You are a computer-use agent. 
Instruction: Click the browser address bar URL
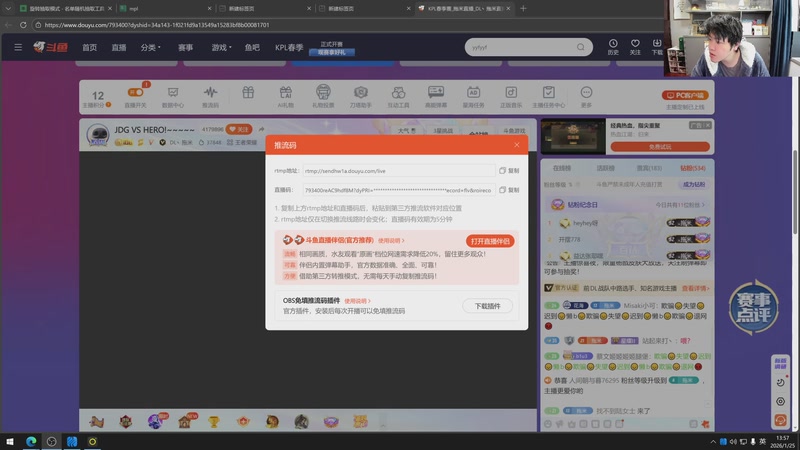click(157, 24)
